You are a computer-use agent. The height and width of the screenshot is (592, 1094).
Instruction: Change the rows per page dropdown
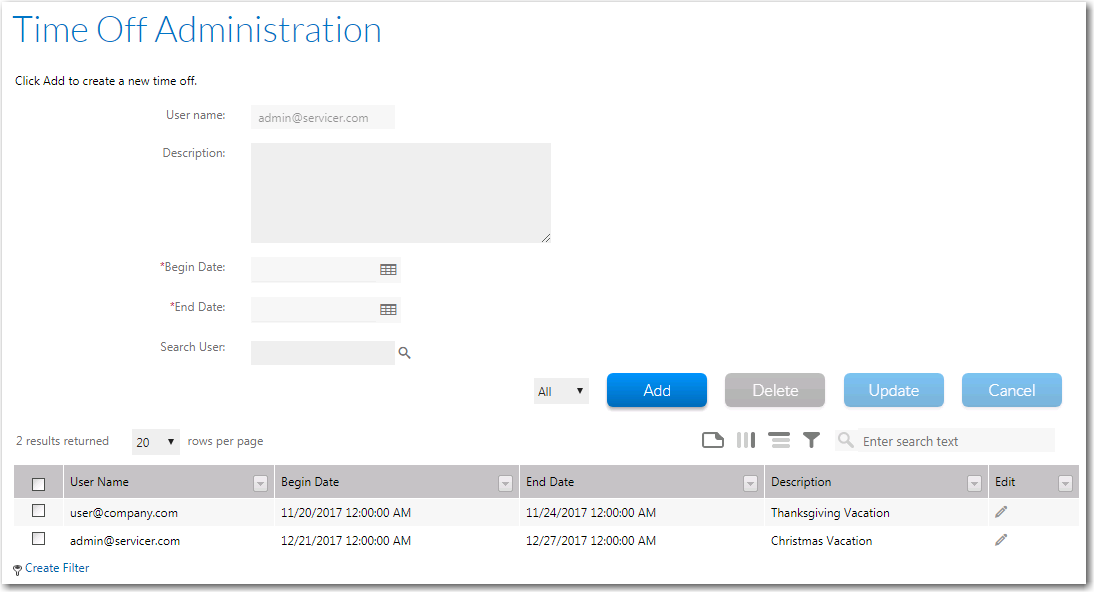tap(156, 442)
